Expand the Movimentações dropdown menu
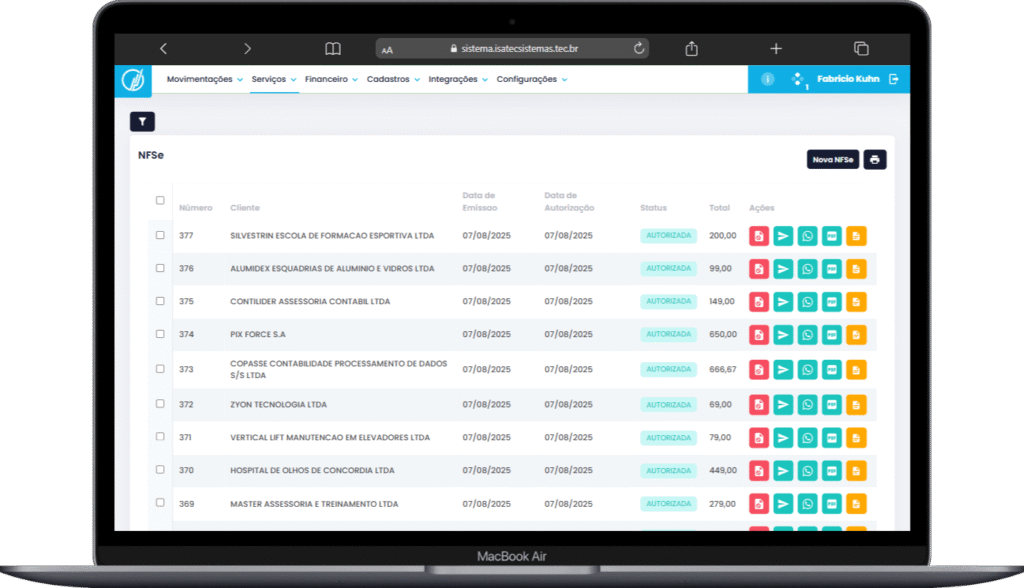This screenshot has height=588, width=1024. tap(204, 79)
